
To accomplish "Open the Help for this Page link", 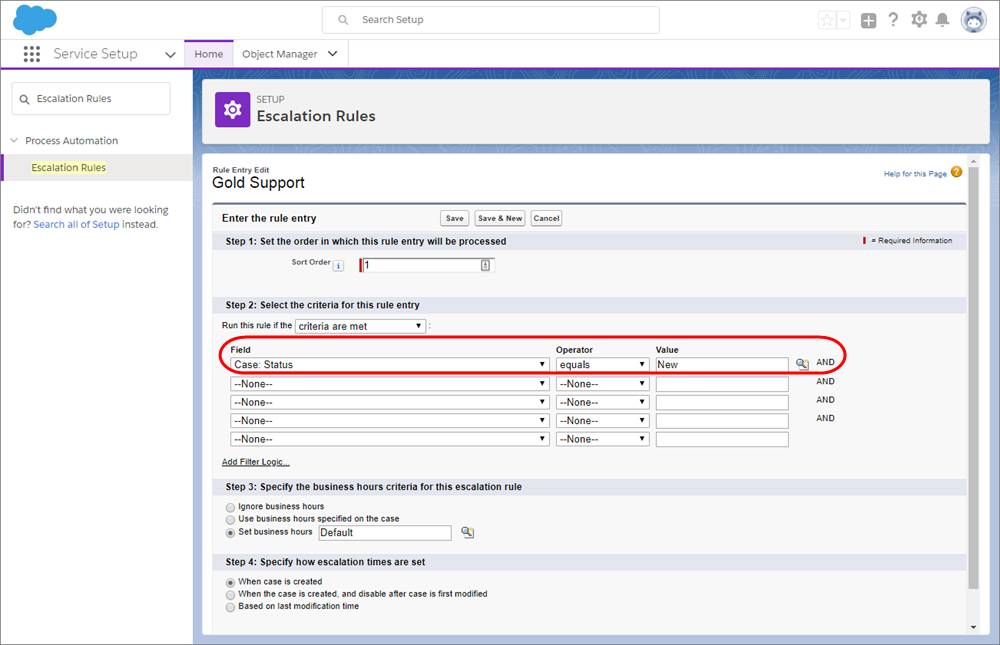I will (x=915, y=174).
